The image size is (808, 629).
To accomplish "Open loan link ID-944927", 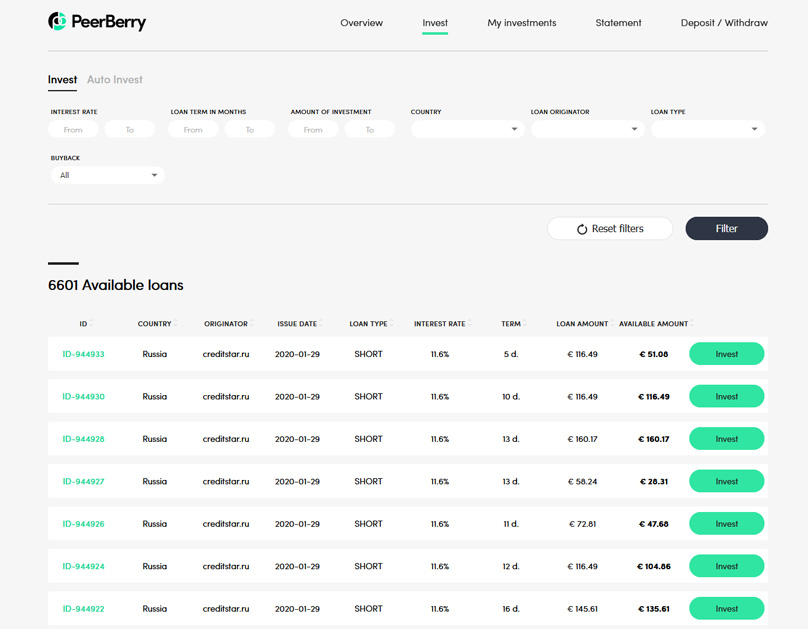I will click(83, 481).
